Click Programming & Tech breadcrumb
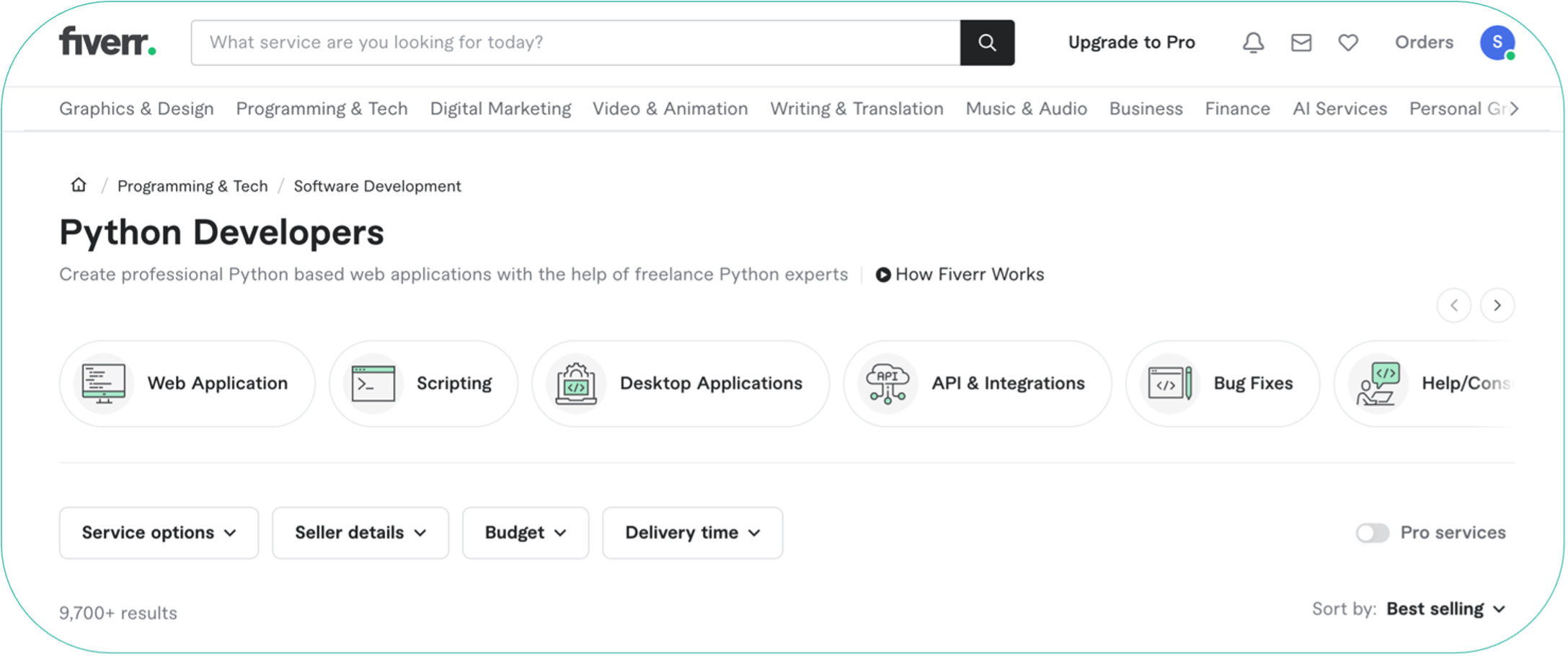1568x656 pixels. [192, 186]
